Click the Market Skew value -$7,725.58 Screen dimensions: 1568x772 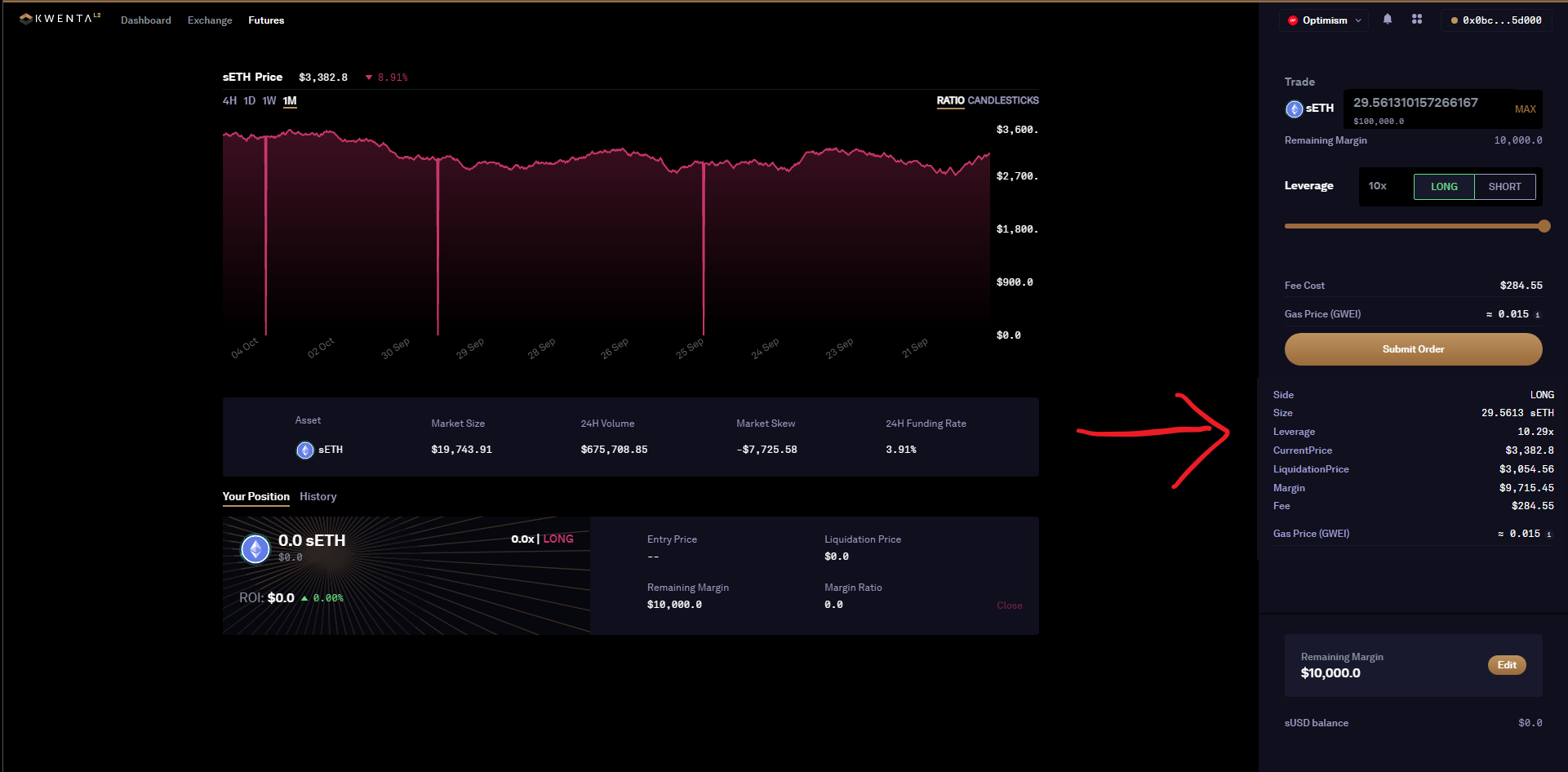pos(766,450)
